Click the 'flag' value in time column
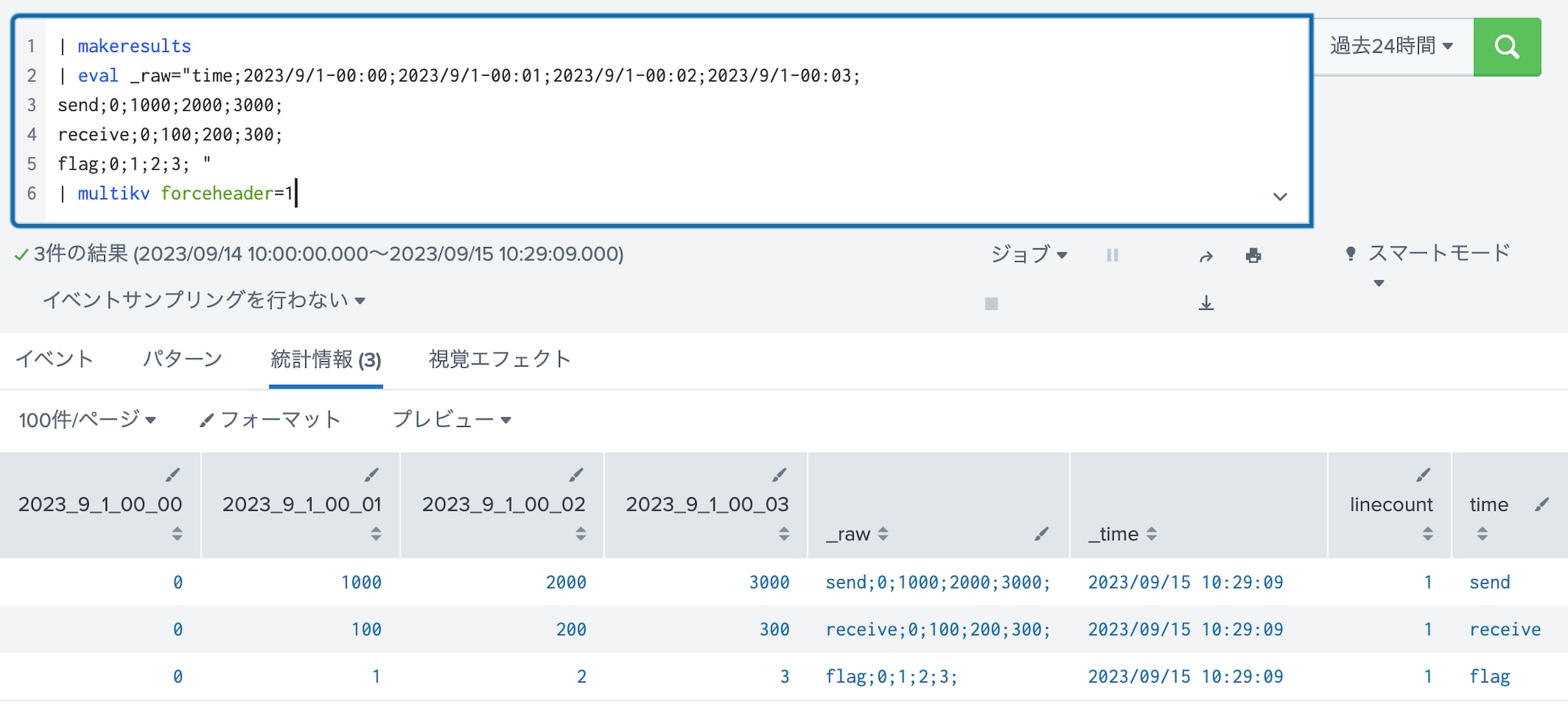 tap(1489, 677)
